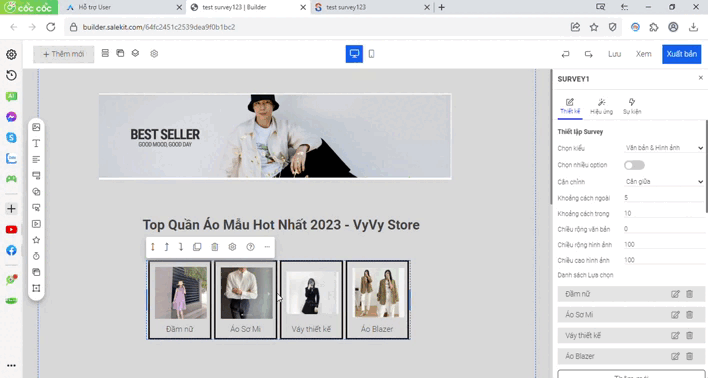Image resolution: width=708 pixels, height=378 pixels.
Task: Open Căn chỉnh alignment dropdown
Action: point(664,182)
